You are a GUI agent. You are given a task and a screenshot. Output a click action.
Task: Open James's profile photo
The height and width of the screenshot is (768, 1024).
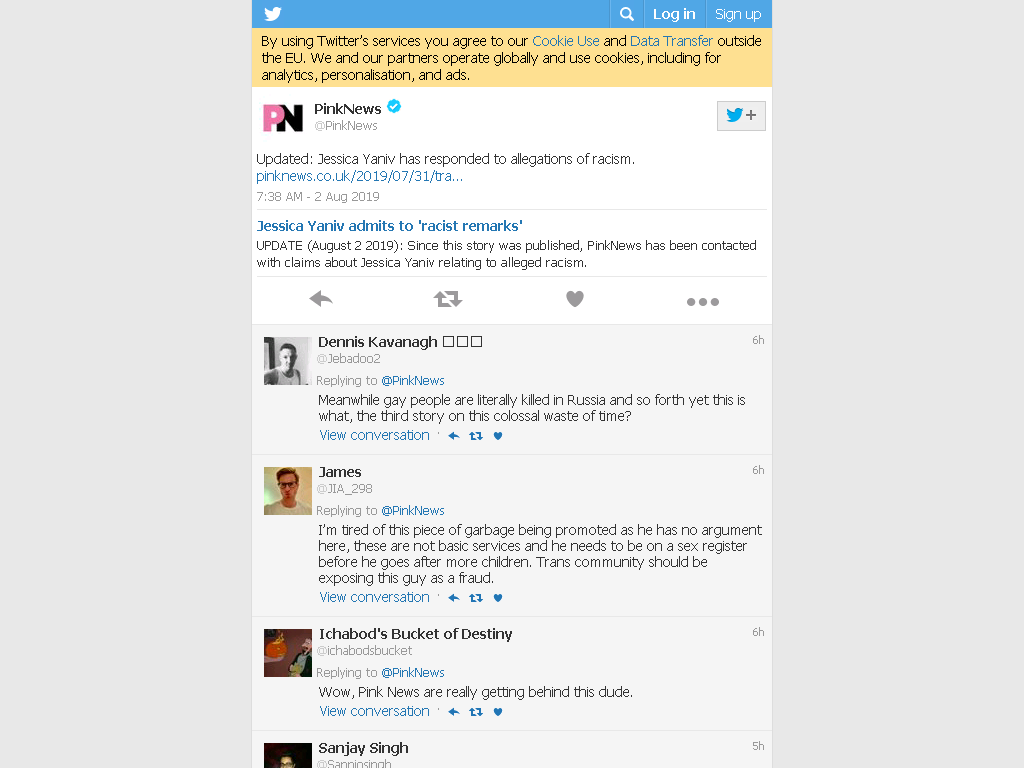pyautogui.click(x=288, y=491)
